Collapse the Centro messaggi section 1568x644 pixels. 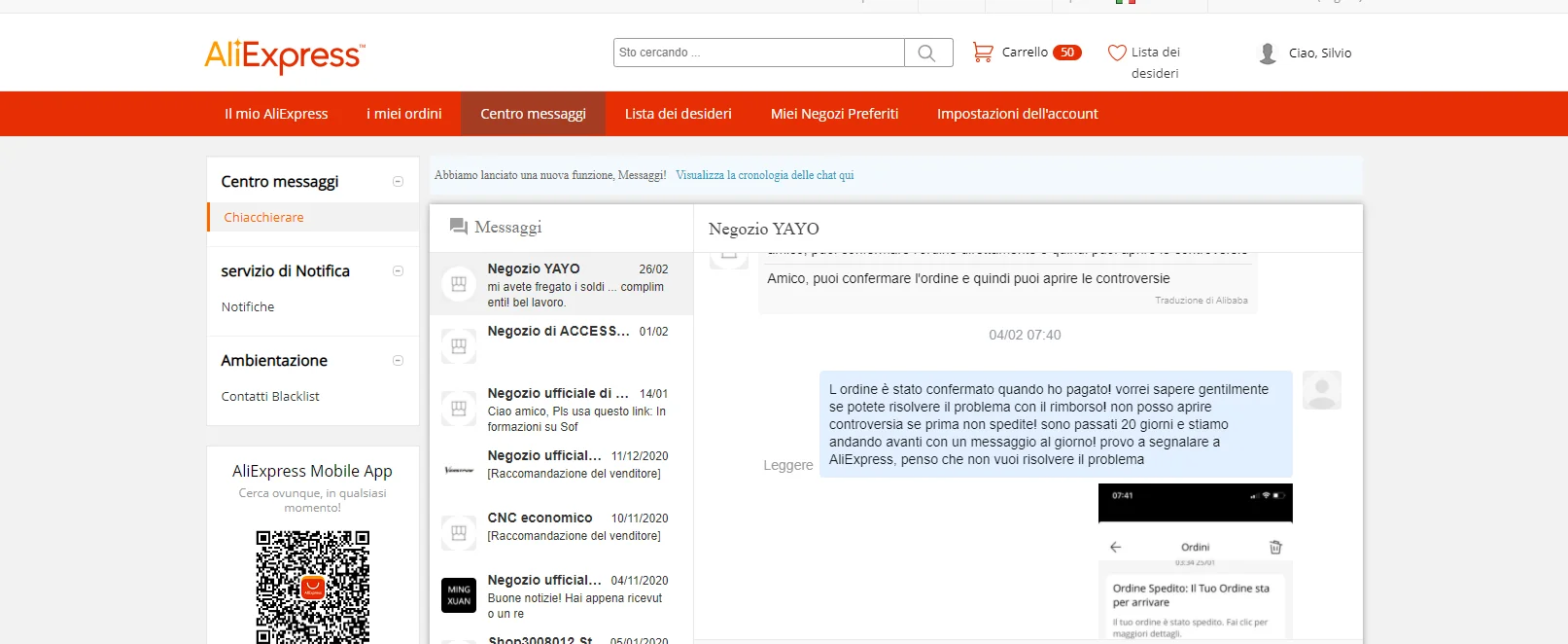(398, 182)
